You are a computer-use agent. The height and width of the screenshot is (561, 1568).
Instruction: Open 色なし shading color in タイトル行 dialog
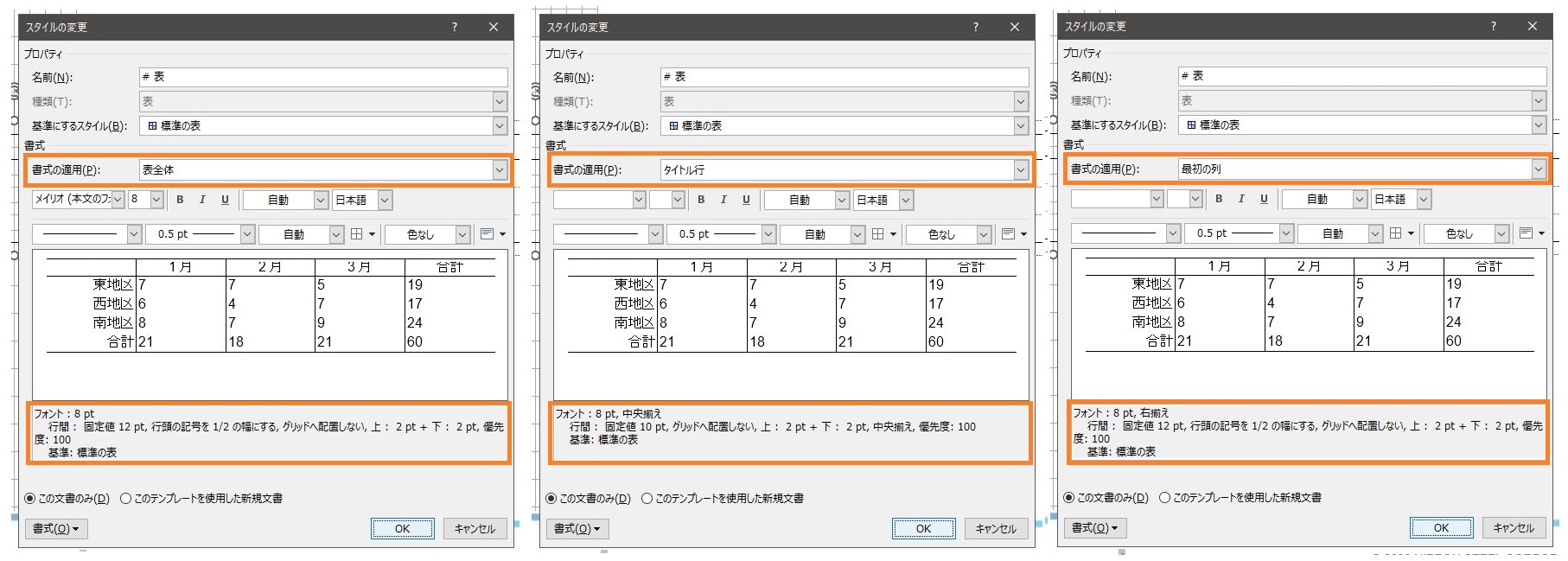pos(950,234)
